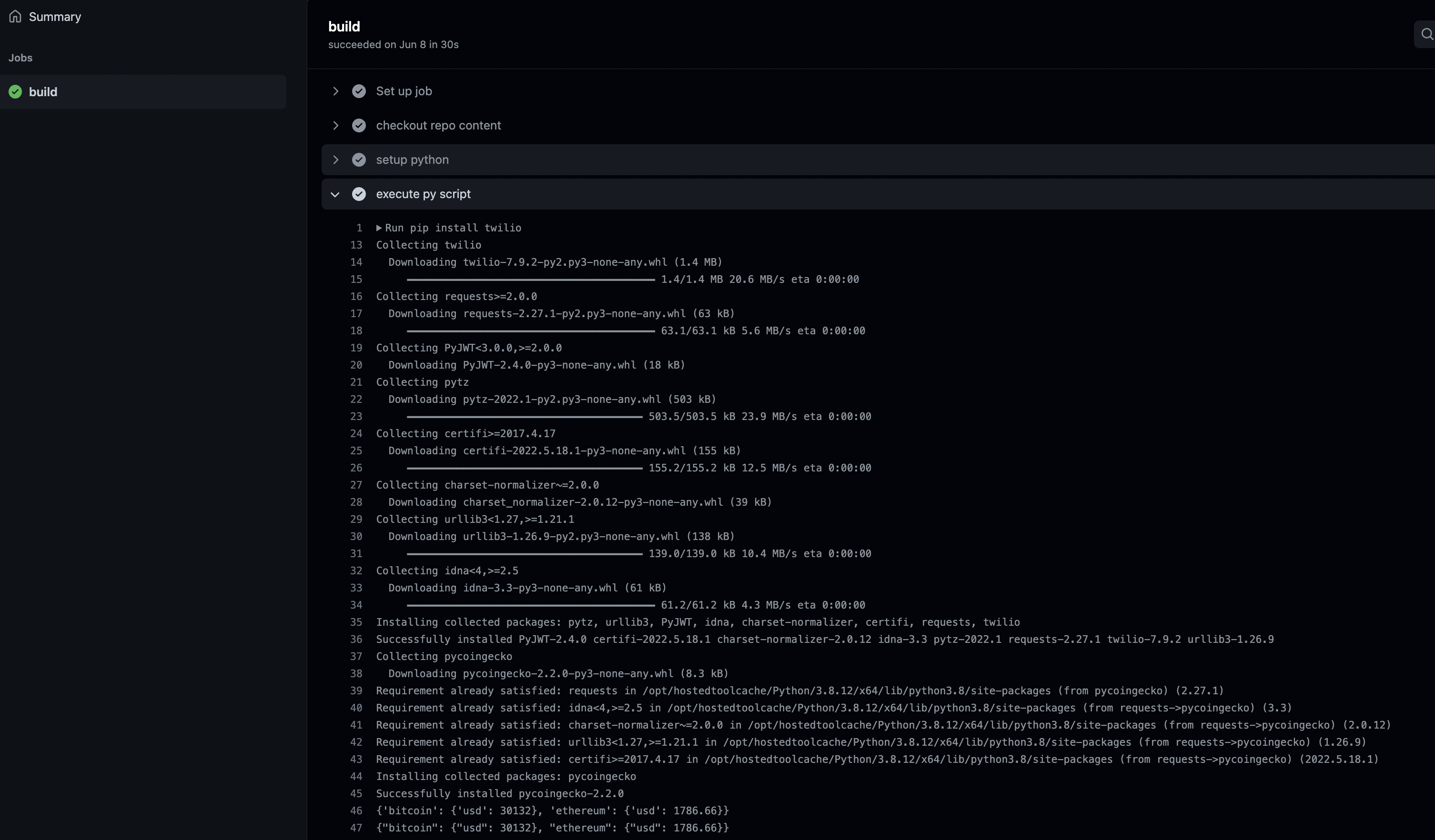Click 'Successfully installed pycoingecko-2.2.0' line
This screenshot has height=840, width=1435.
click(499, 793)
